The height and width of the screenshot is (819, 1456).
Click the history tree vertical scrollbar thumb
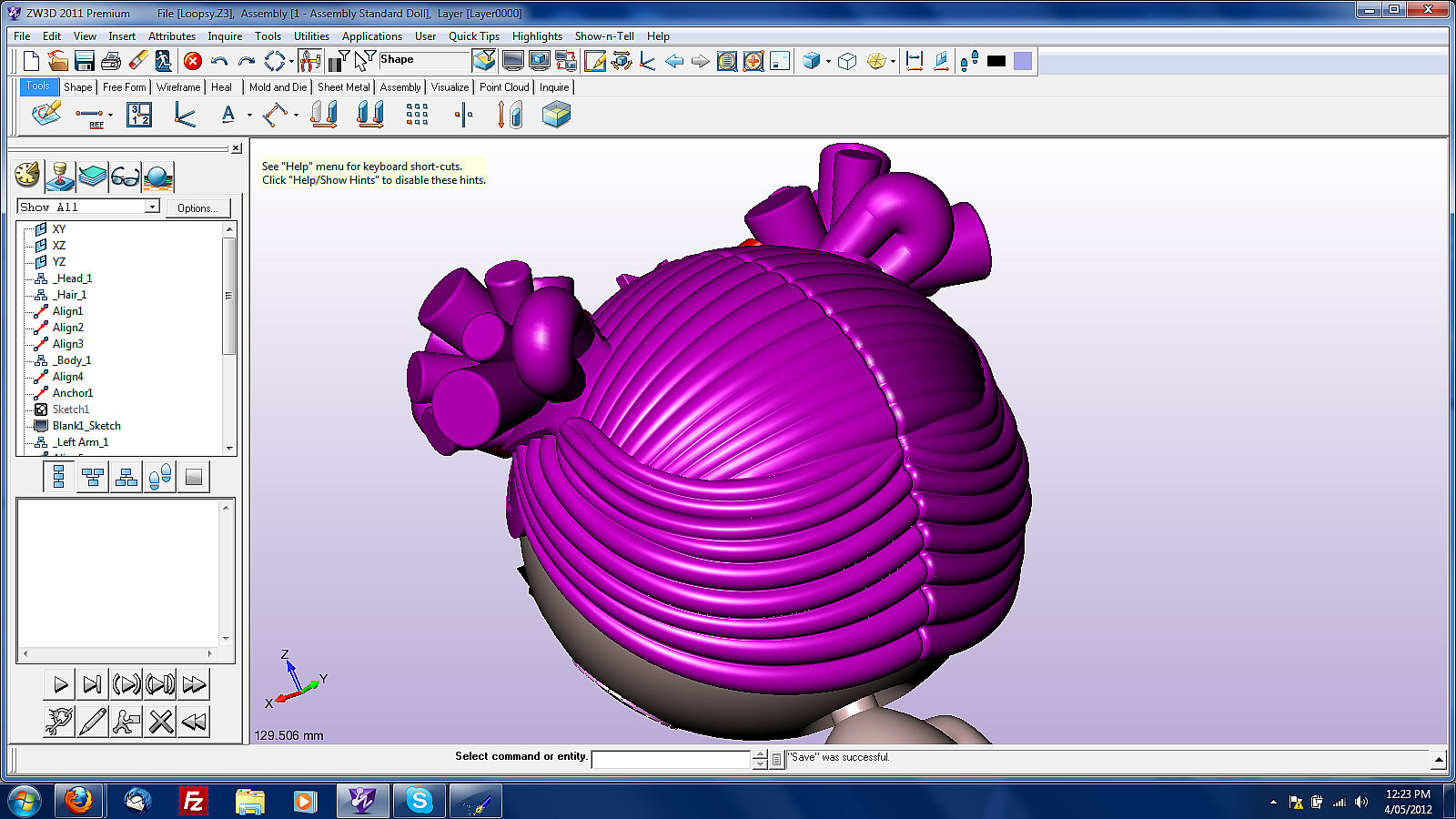(228, 296)
